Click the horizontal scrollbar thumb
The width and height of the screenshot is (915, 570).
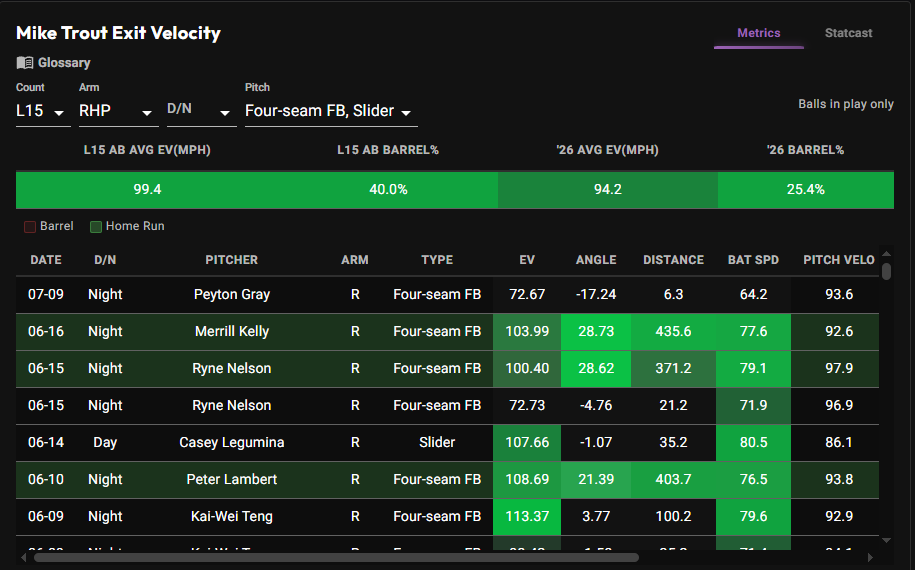tap(336, 557)
